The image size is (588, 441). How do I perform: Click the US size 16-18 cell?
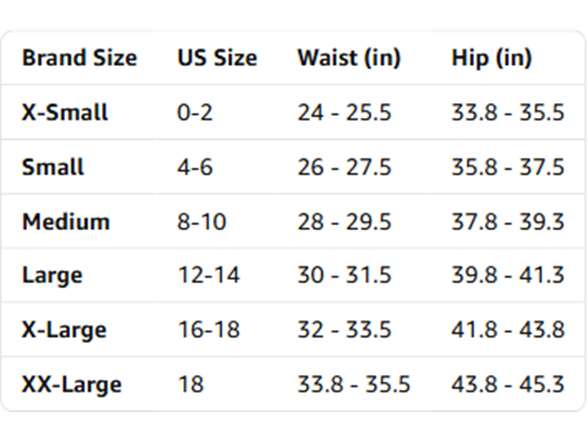(209, 329)
